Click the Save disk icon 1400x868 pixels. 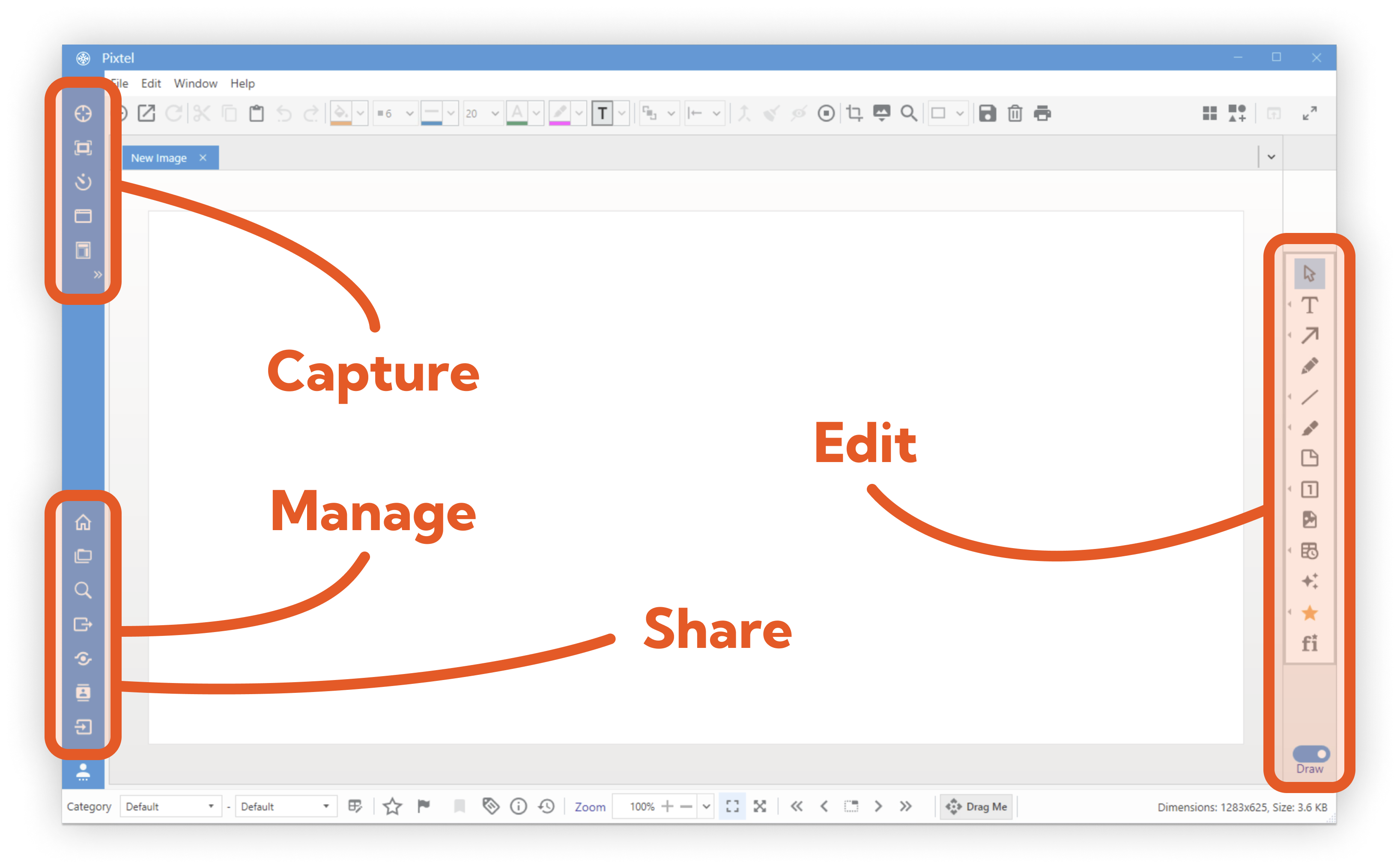tap(987, 113)
